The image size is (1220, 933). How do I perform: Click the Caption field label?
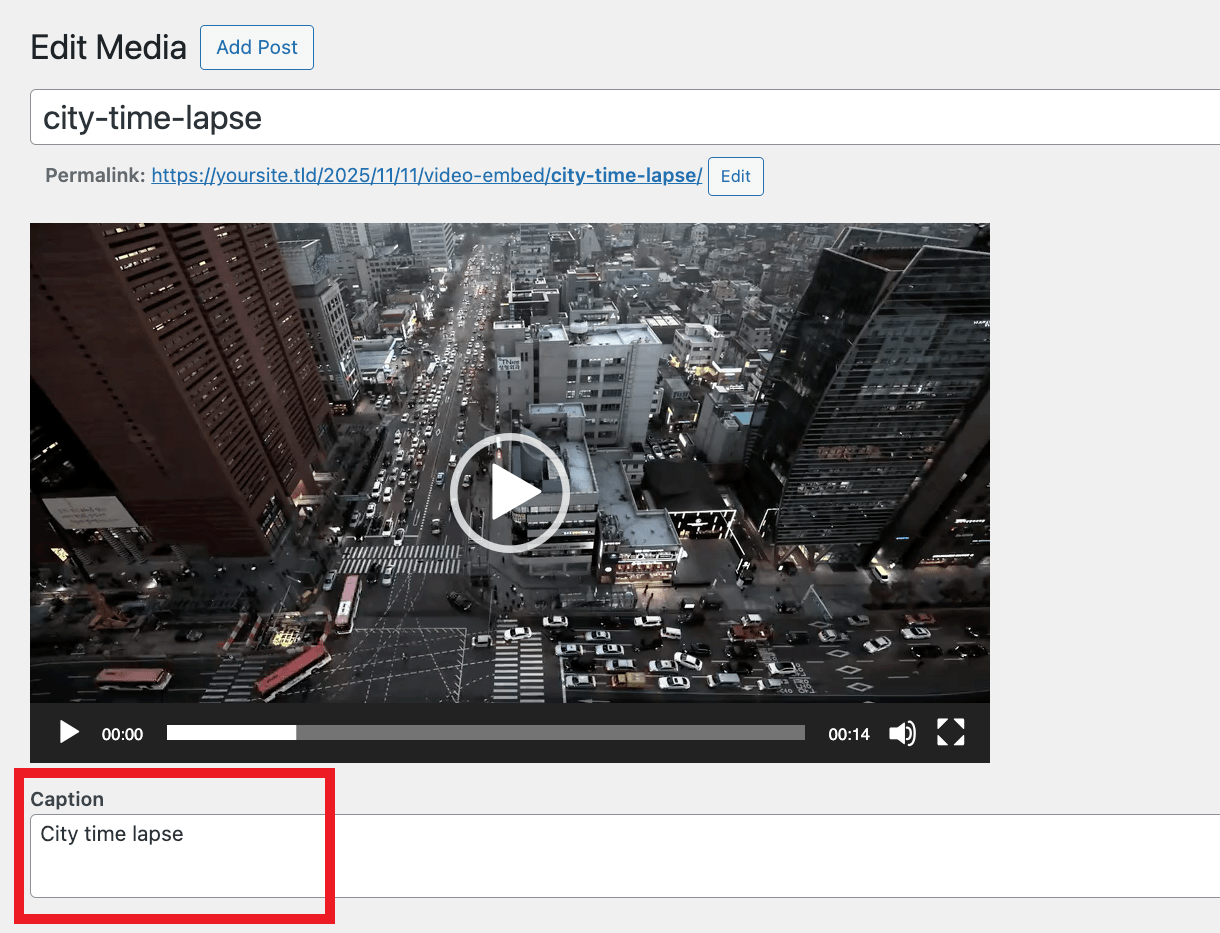click(67, 799)
